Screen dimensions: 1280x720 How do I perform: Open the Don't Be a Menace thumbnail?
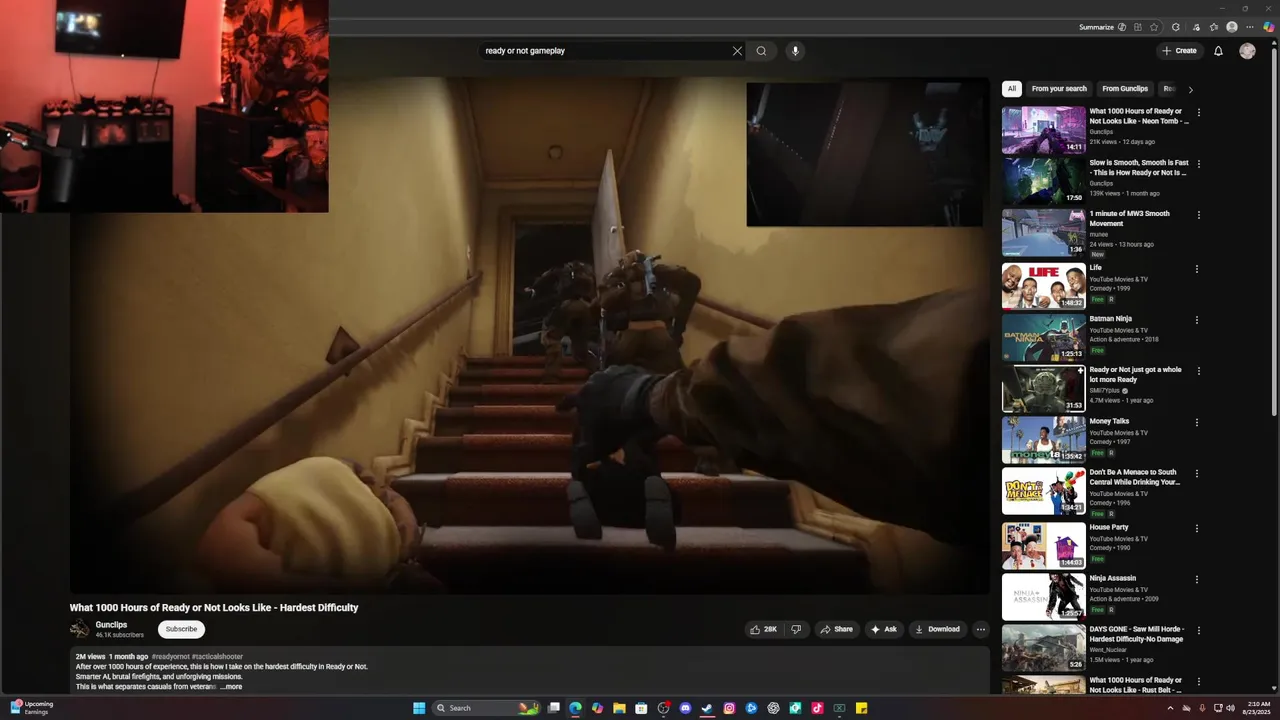[x=1043, y=491]
